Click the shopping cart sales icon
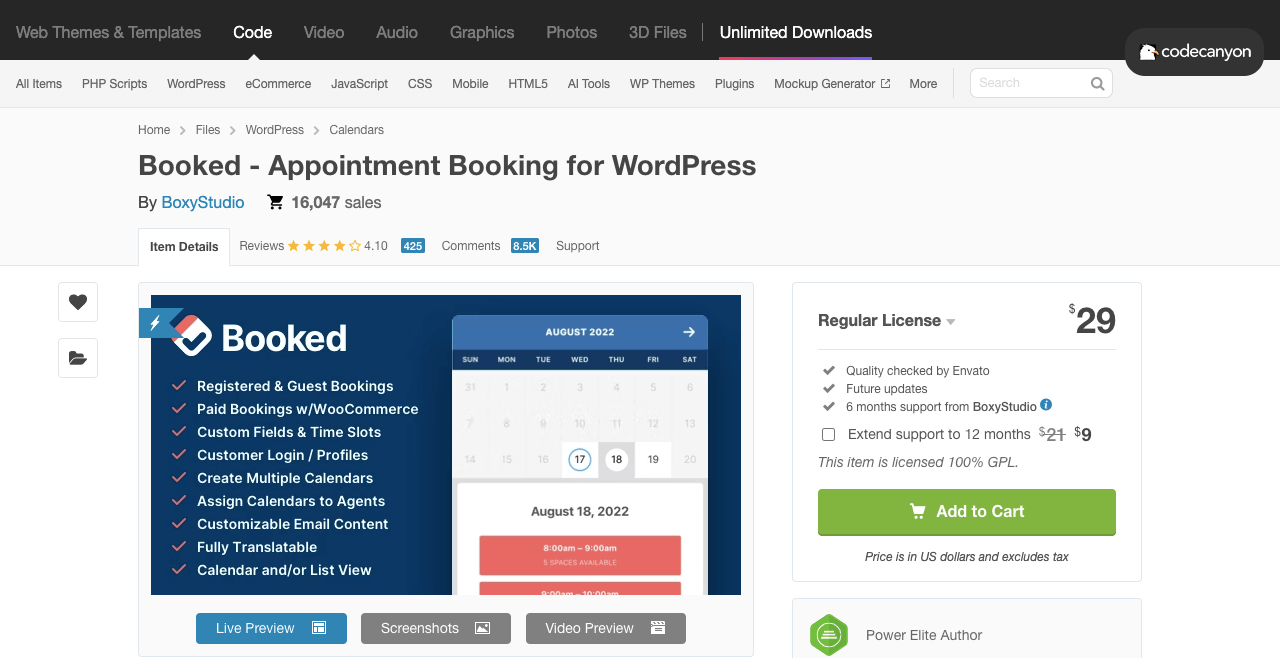Screen dimensions: 1280x658 tap(275, 202)
